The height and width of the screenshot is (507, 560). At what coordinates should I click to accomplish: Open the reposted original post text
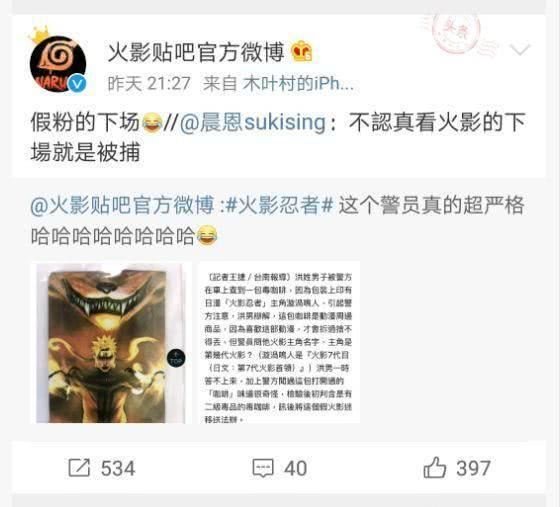pyautogui.click(x=278, y=221)
